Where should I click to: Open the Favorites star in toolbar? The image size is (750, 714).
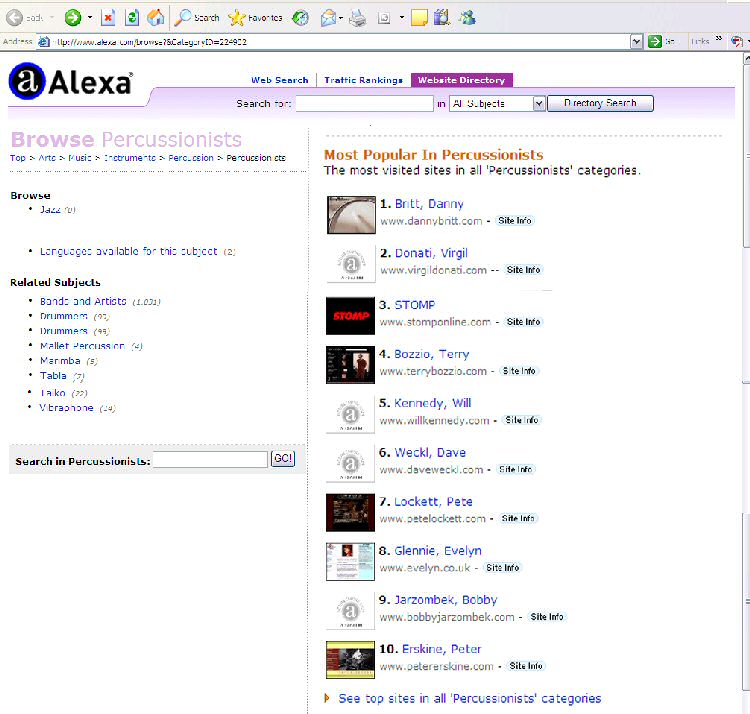click(x=255, y=17)
